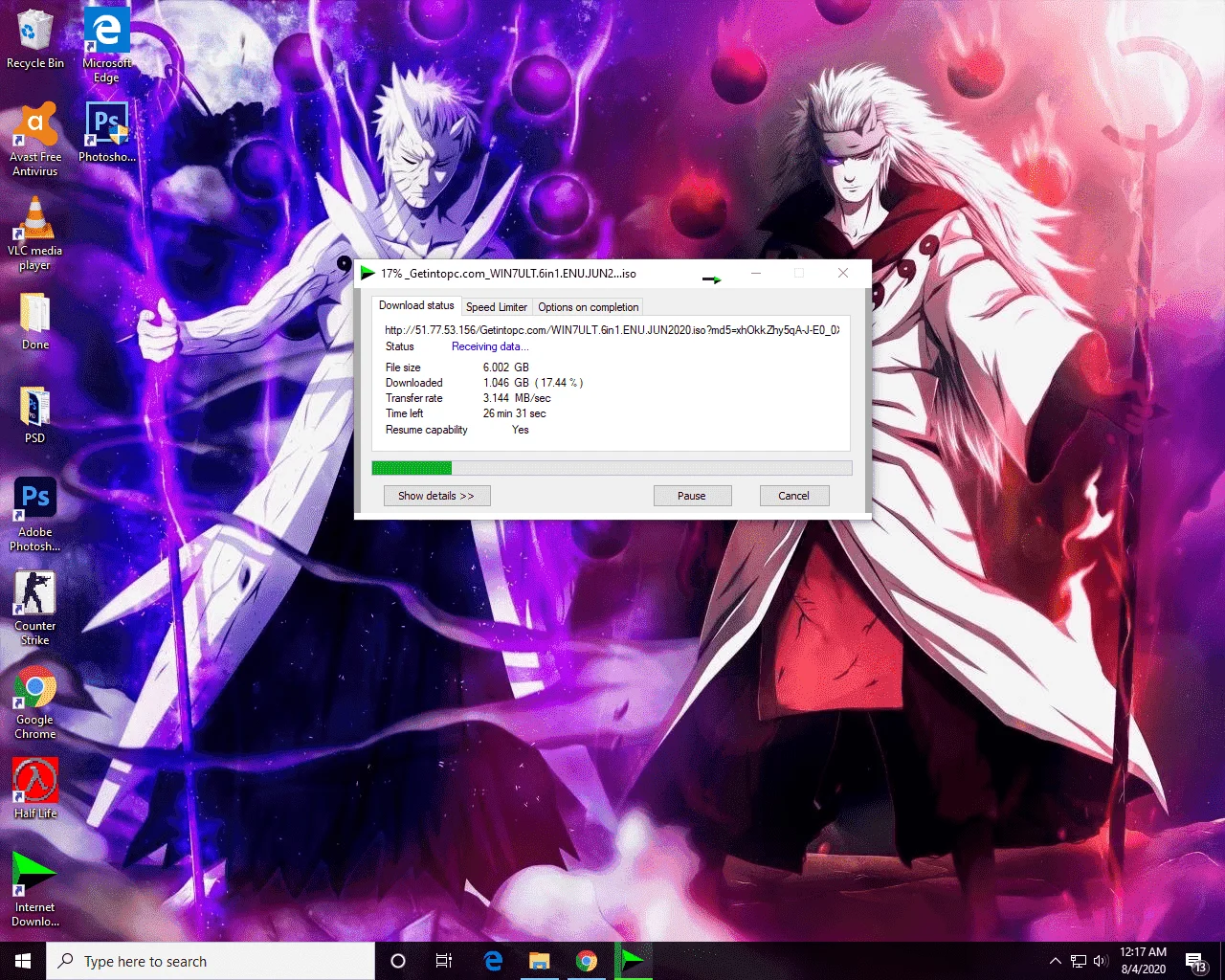Click the 'Downloaded' label
Screen dimensions: 1225x980
click(x=414, y=383)
